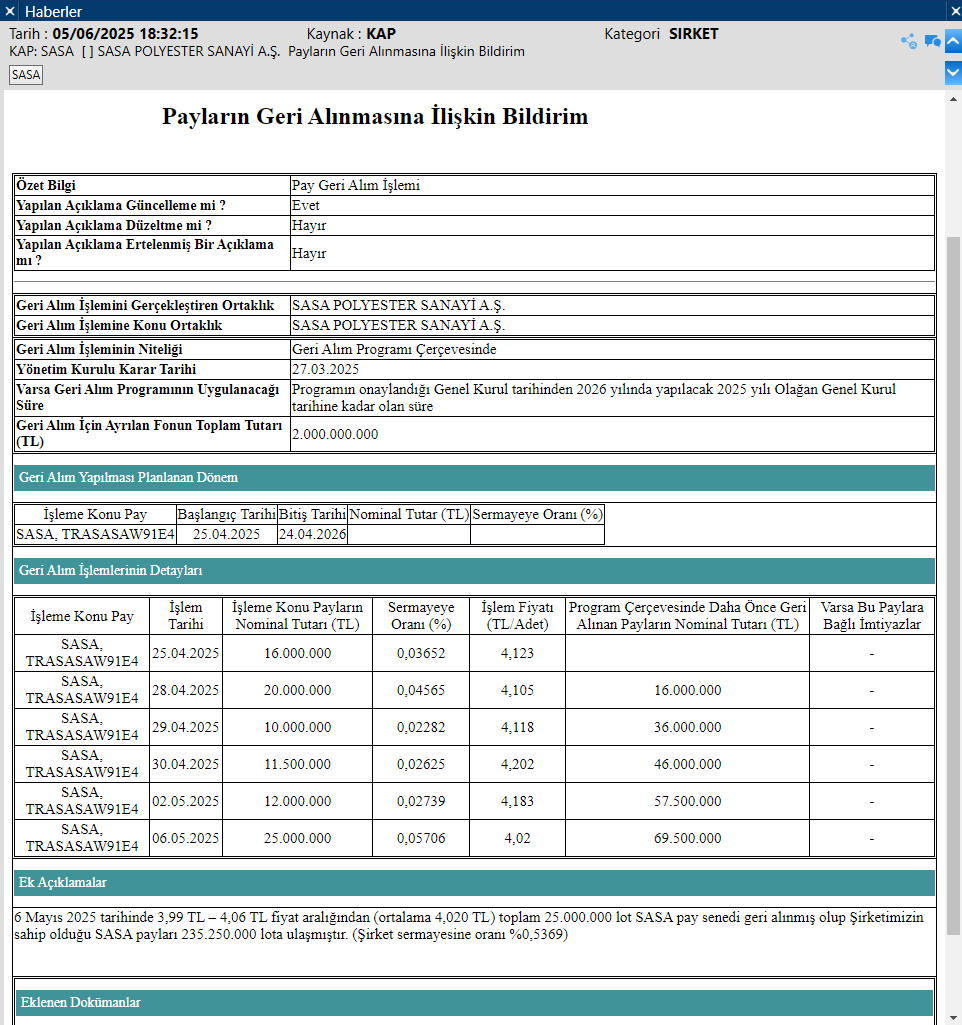Click the nominal amount 20.000.000
Screen dimensions: 962x1025
pyautogui.click(x=297, y=690)
